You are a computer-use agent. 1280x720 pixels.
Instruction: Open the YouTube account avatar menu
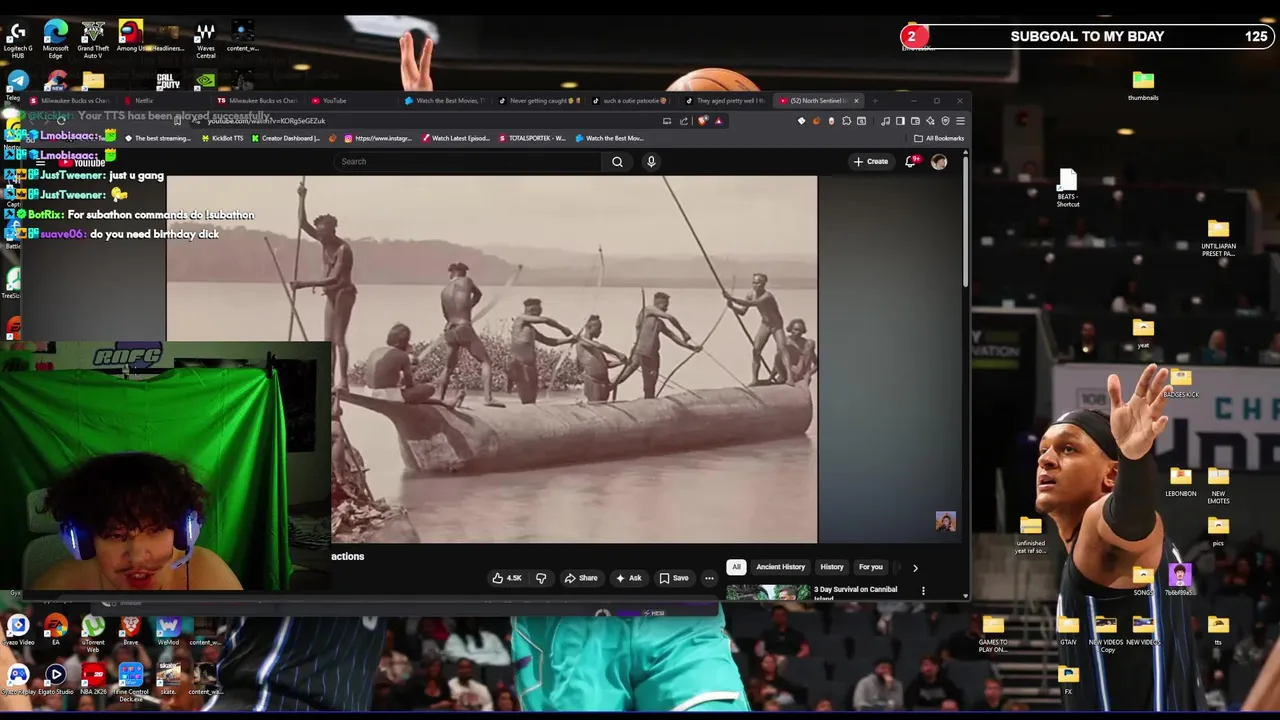tap(939, 161)
